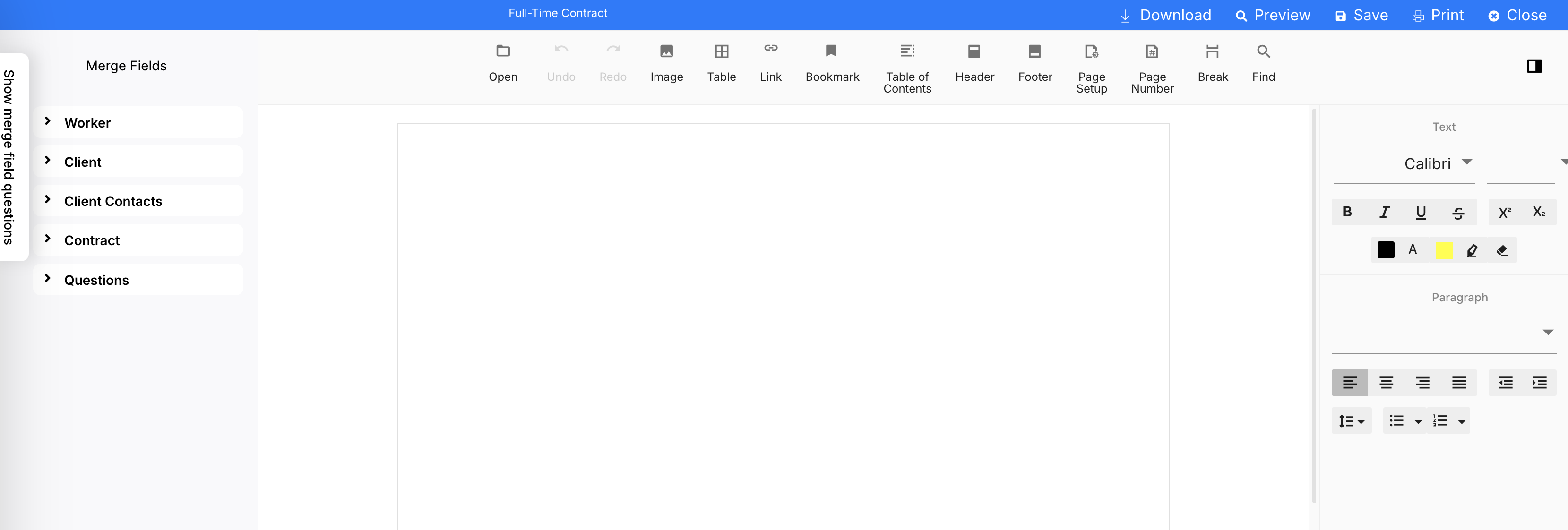Expand the Client merge fields
Screen dimensions: 1568x530
click(x=139, y=162)
